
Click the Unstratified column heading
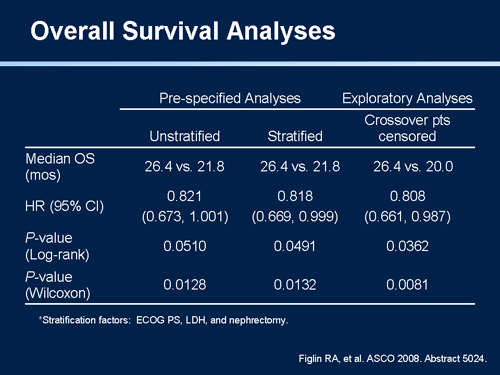[x=185, y=136]
